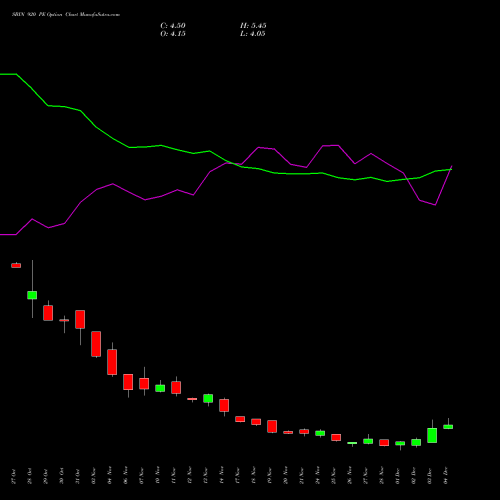500x500 pixels.
Task: Select the red 04 Nov candlestick body
Action: pos(112,362)
